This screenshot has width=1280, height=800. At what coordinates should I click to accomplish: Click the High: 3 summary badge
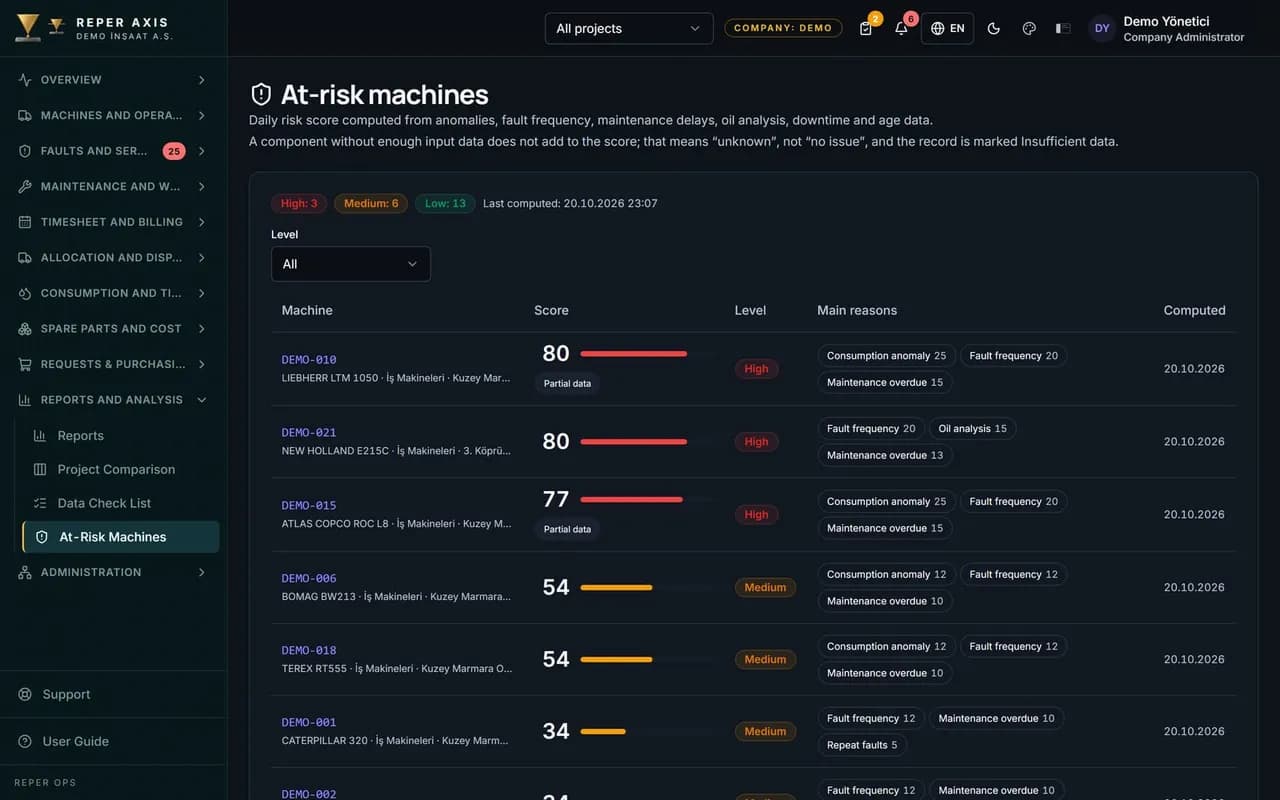coord(299,203)
